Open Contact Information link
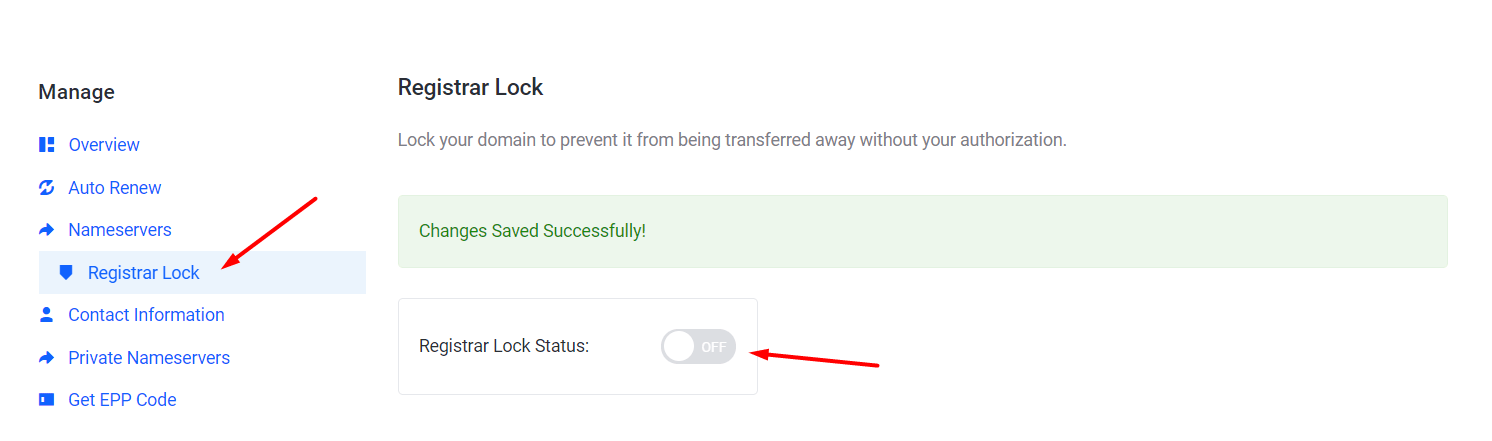This screenshot has height=441, width=1492. point(146,315)
